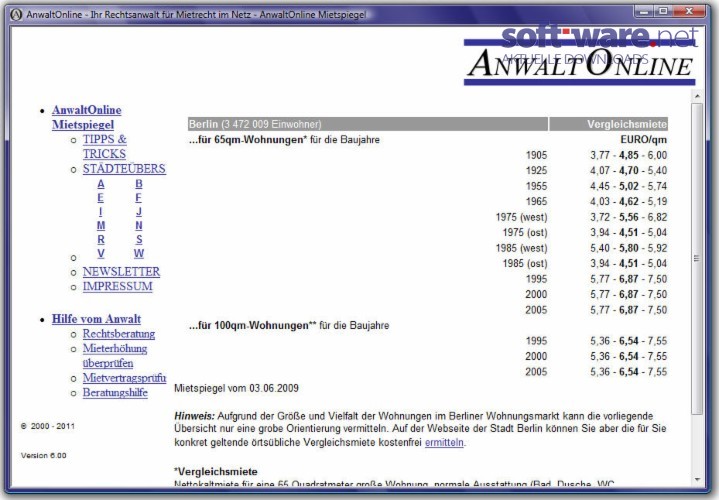
Task: Click the bold Hinweis: label
Action: [194, 417]
